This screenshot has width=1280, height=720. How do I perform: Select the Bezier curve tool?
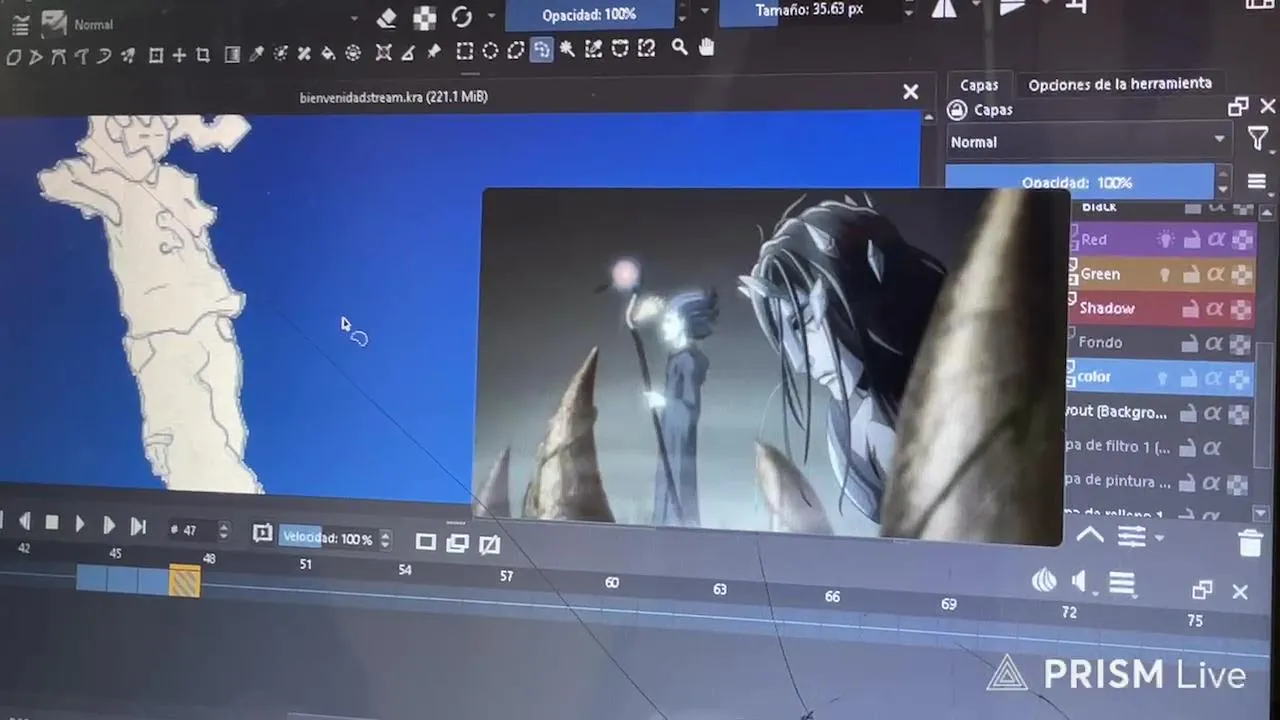(x=58, y=56)
